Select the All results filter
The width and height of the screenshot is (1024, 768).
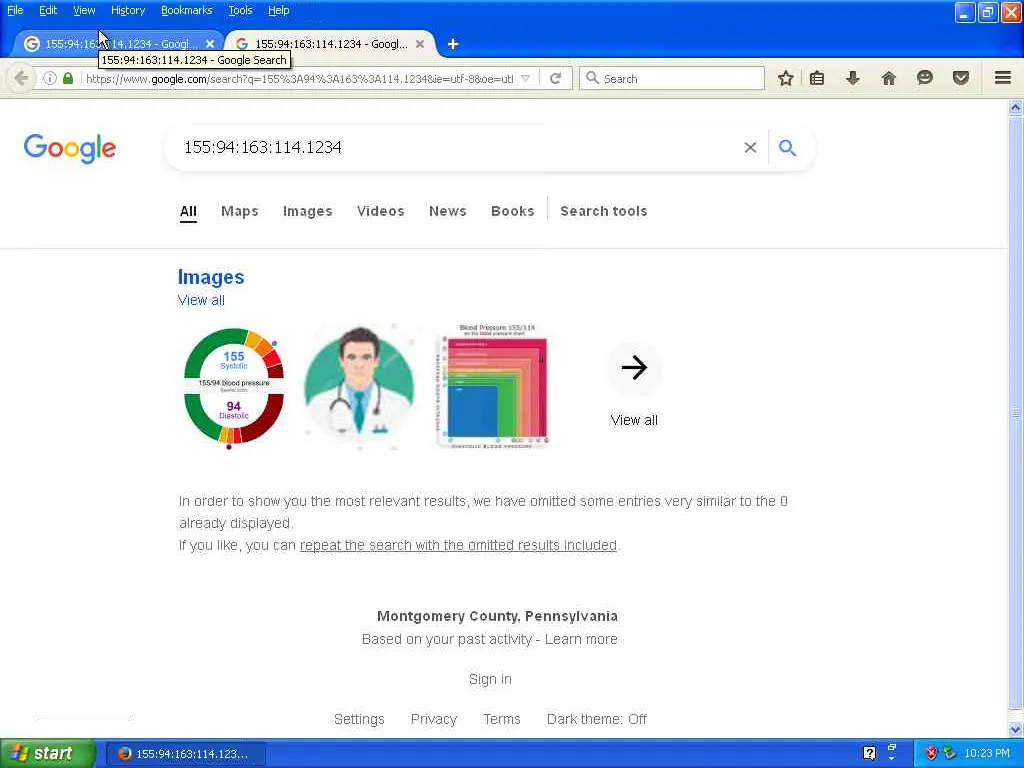pos(188,212)
